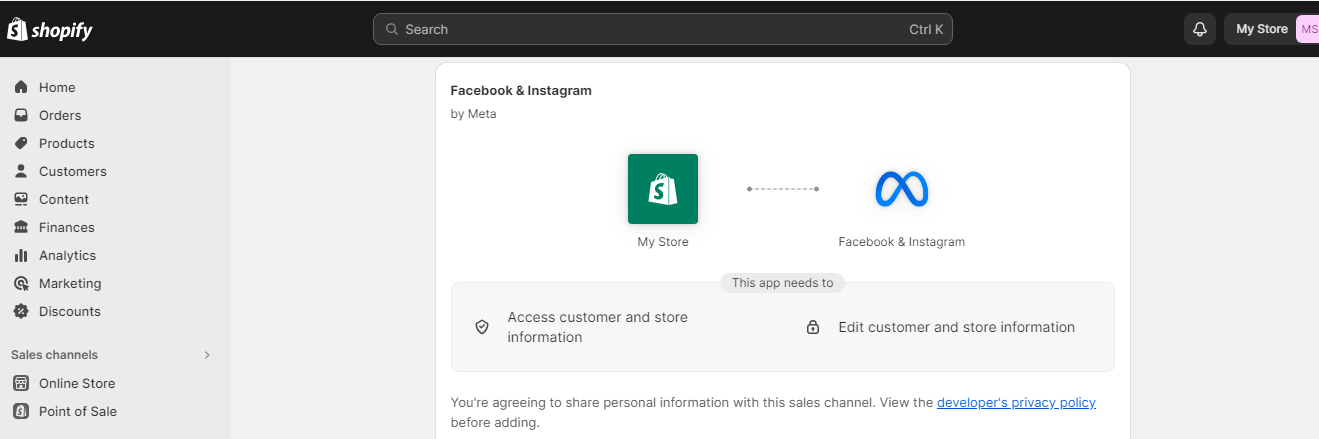Open the developer's privacy policy link

point(1016,403)
